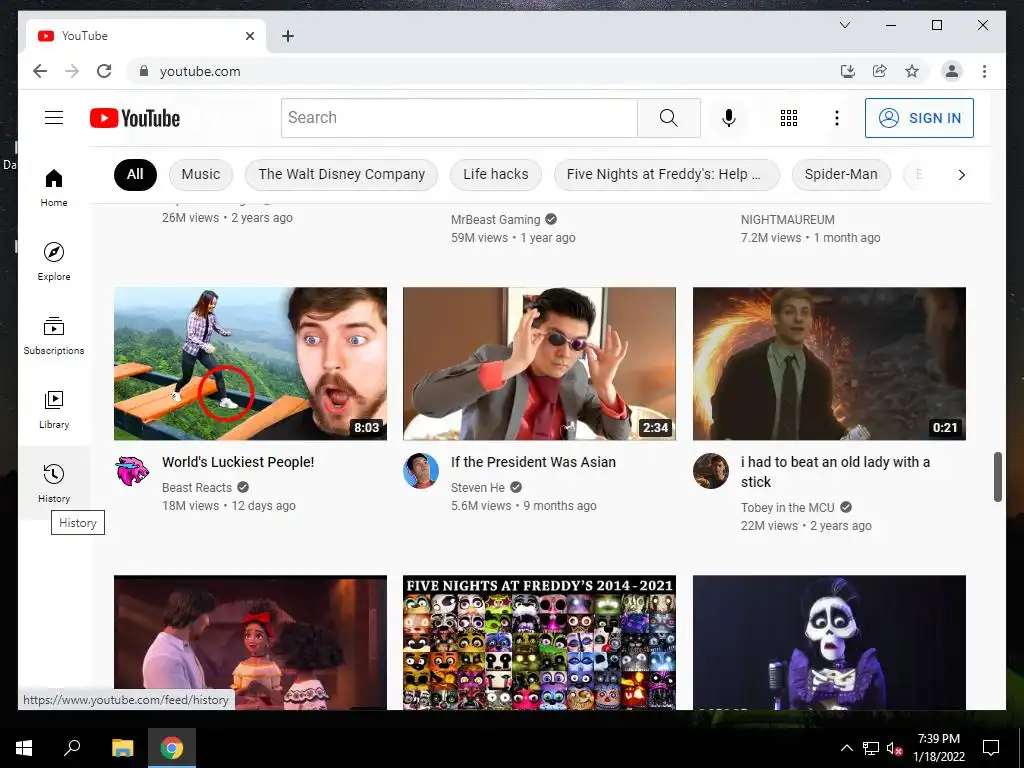Show more topic chips with right arrow
1024x768 pixels.
tap(961, 174)
